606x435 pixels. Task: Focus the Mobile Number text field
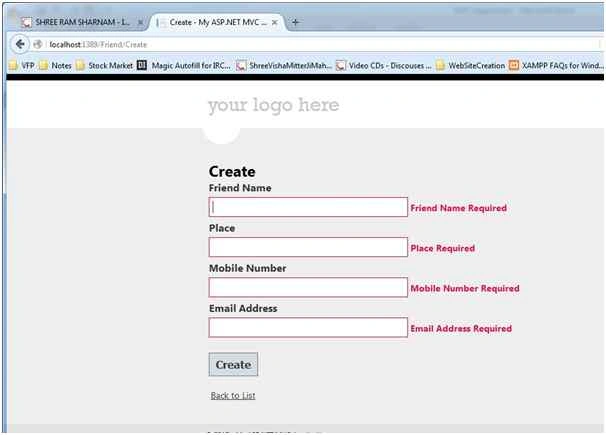coord(308,287)
